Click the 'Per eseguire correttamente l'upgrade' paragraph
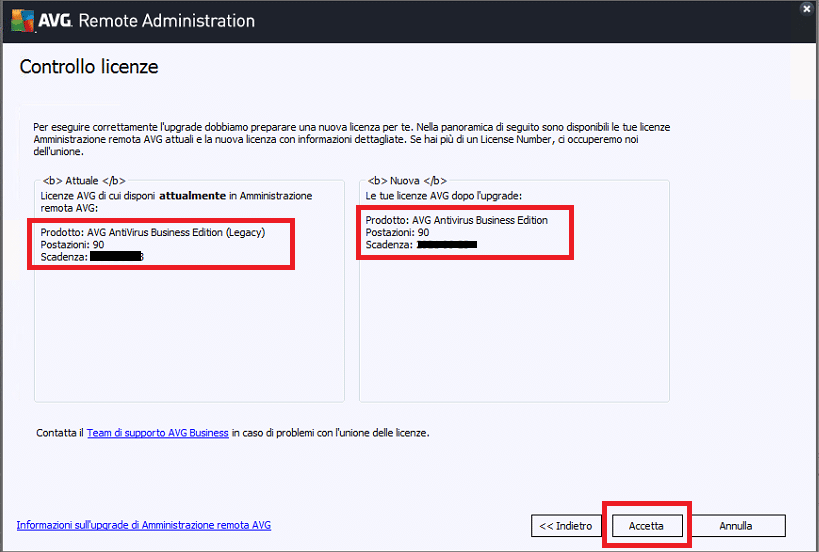The width and height of the screenshot is (819, 552). coord(352,139)
